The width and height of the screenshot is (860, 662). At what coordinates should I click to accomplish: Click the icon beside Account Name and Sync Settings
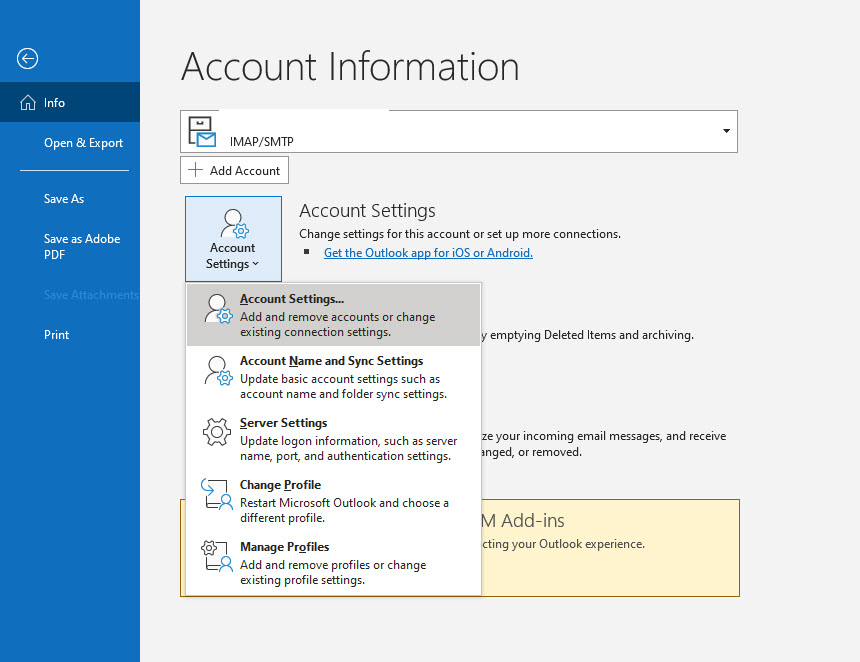click(x=218, y=371)
